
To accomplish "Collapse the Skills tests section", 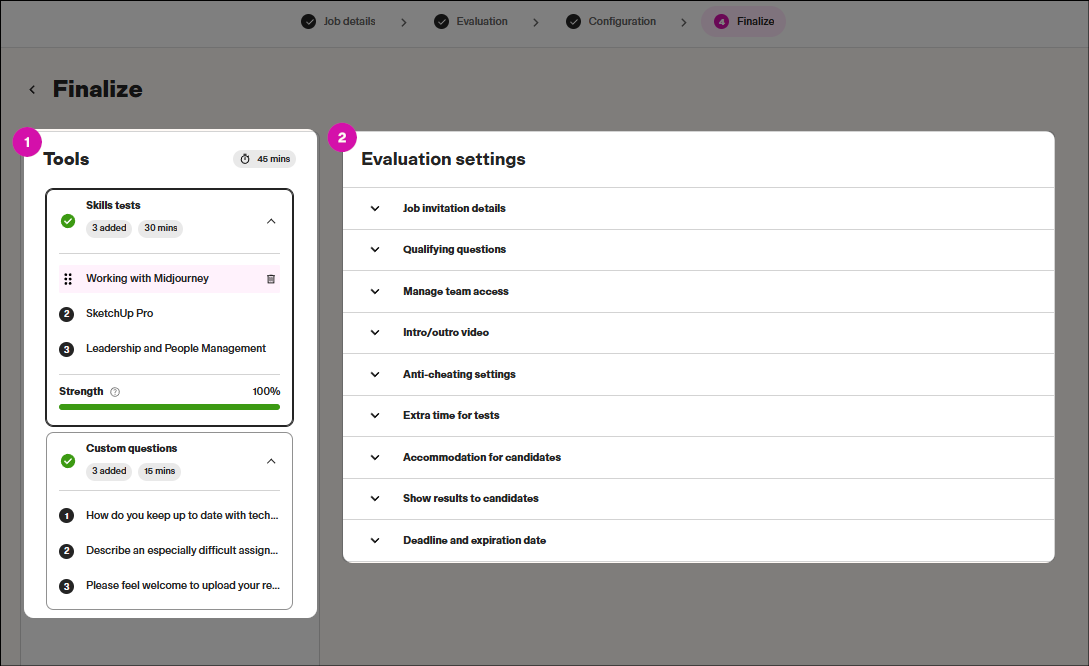I will coord(271,221).
